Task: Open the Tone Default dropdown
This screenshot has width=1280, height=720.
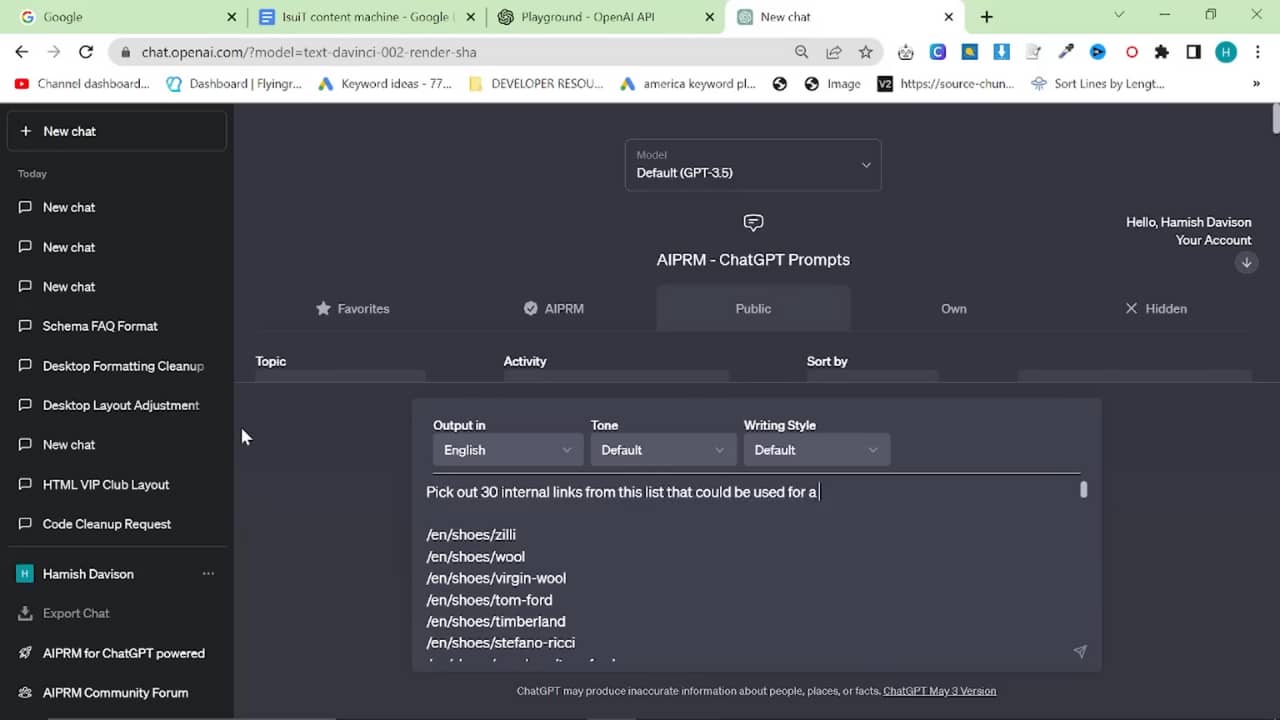Action: [x=663, y=450]
